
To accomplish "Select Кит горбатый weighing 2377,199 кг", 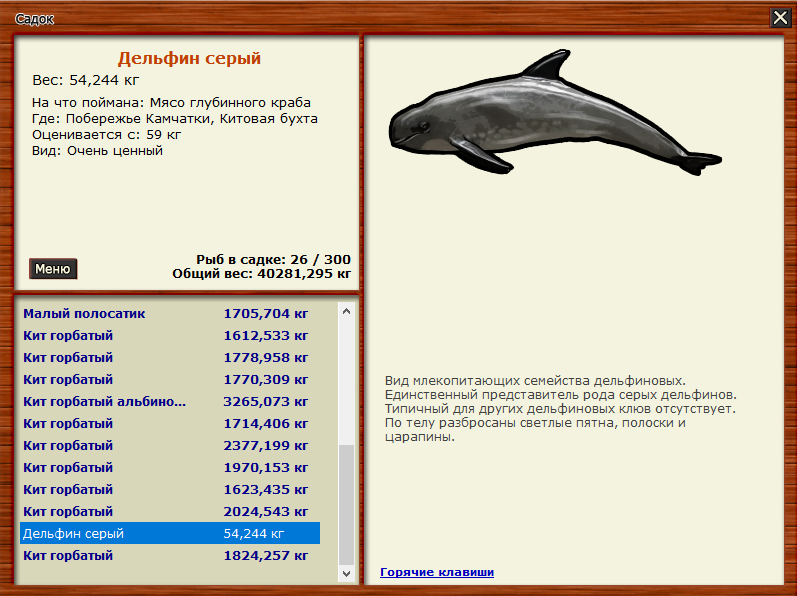I will tap(68, 445).
